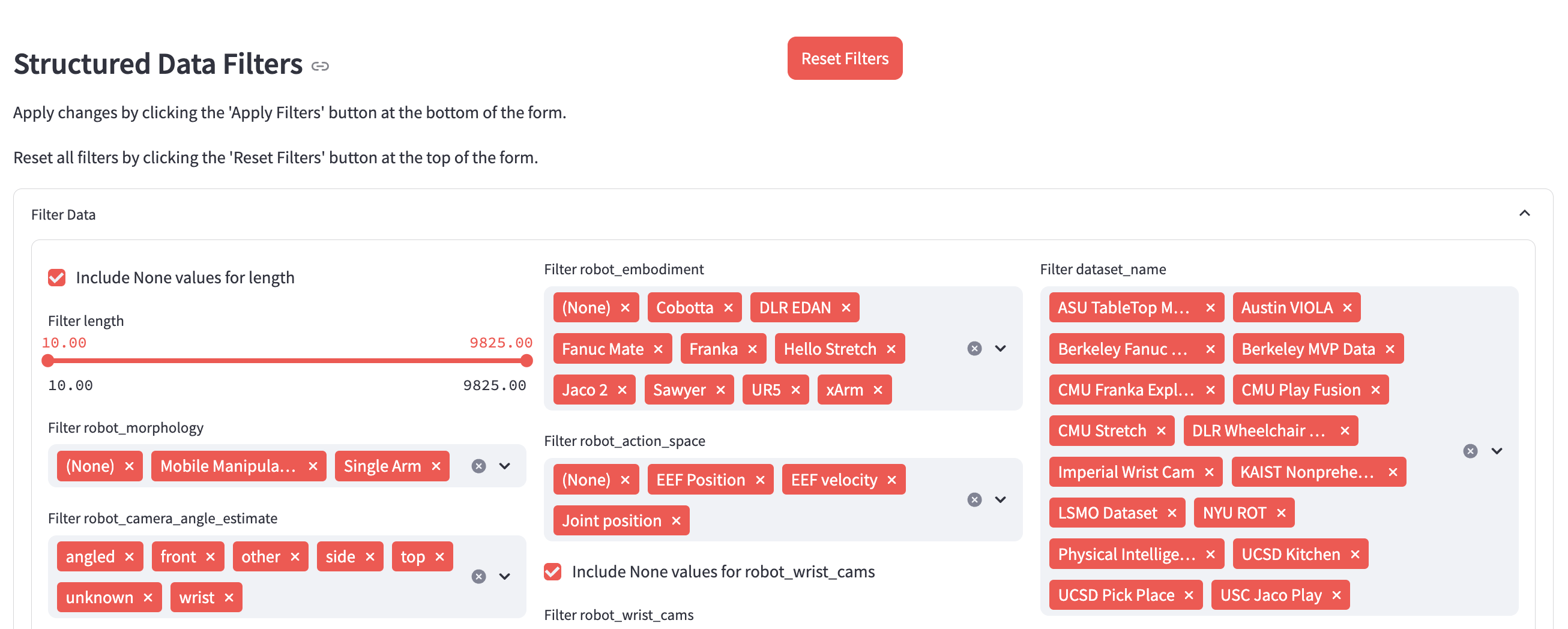Remove the ASU TableTop M... dataset tag
Viewport: 1568px width, 629px height.
click(x=1210, y=308)
